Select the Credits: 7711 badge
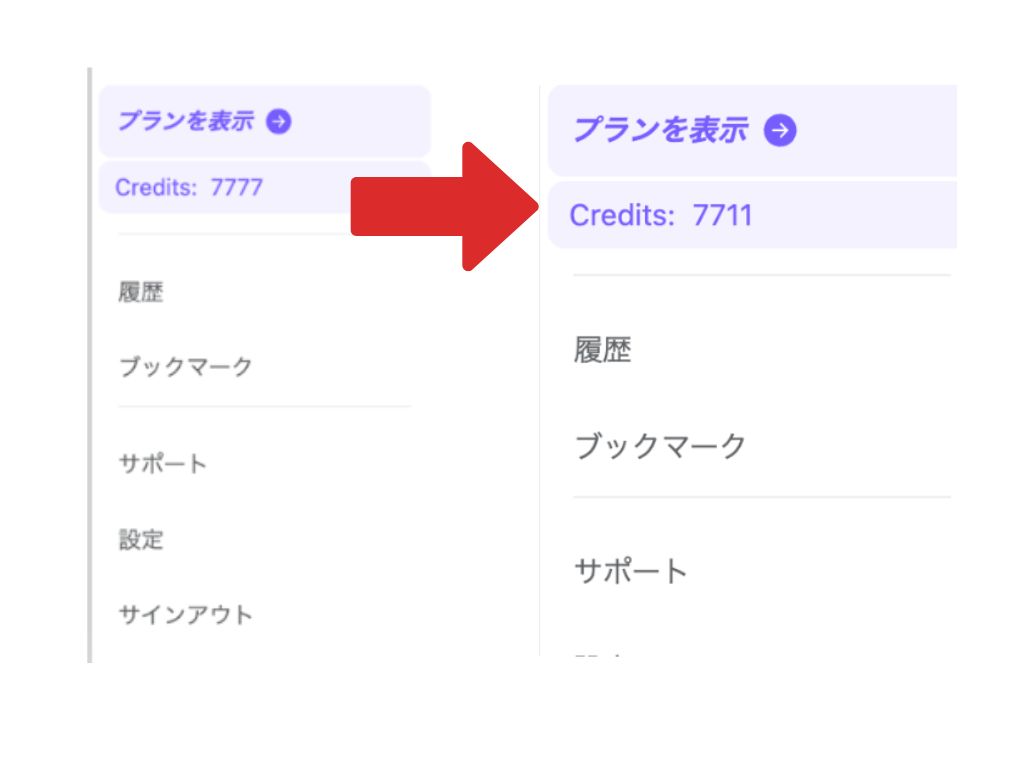The image size is (1024, 768). (x=752, y=215)
